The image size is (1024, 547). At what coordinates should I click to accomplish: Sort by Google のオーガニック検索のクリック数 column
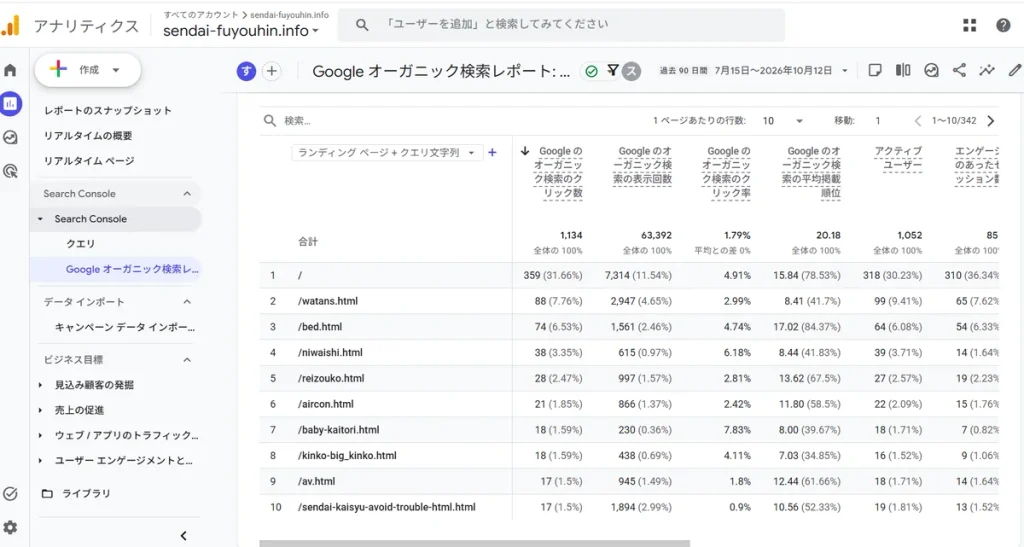click(x=558, y=172)
